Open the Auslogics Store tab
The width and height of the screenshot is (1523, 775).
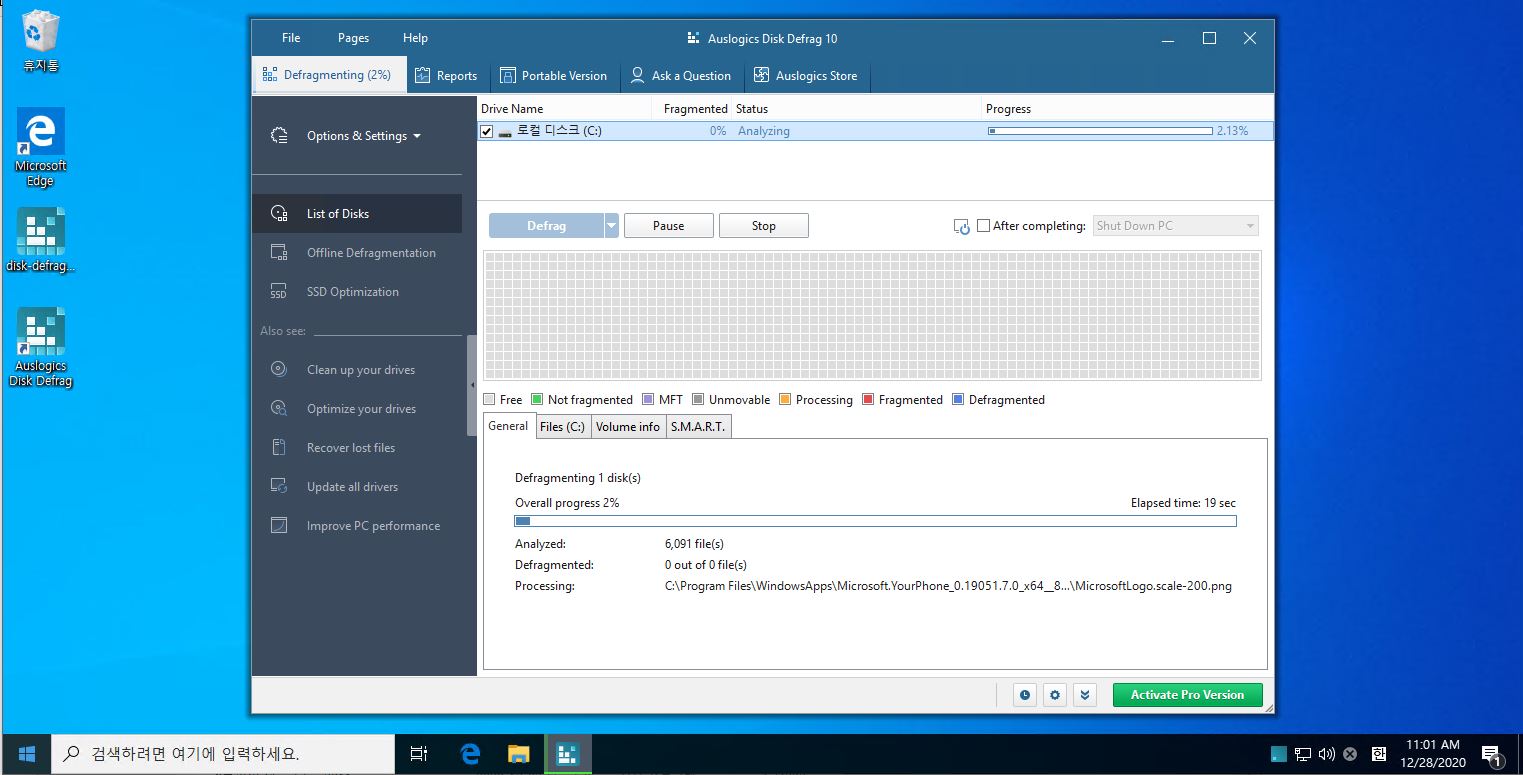point(806,75)
